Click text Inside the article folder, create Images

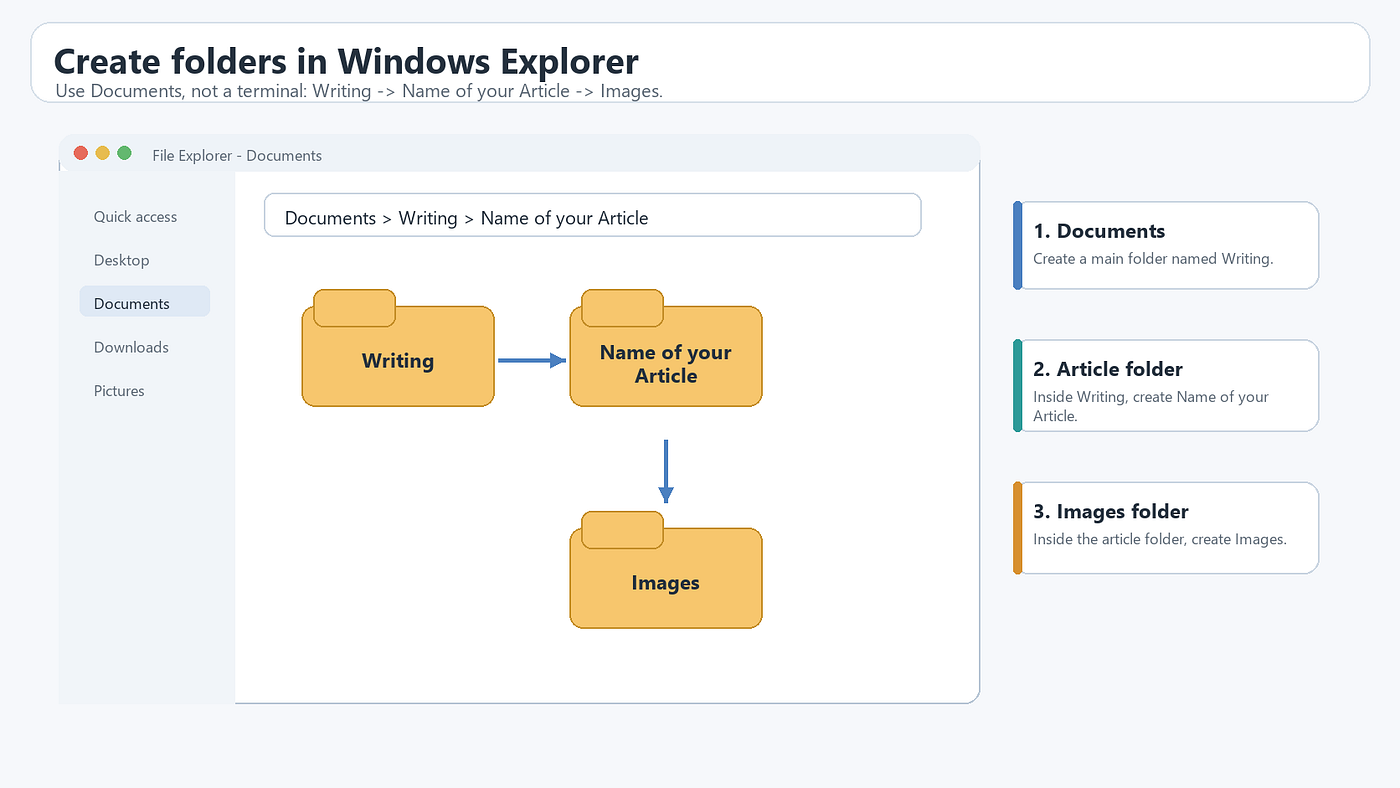tap(1160, 539)
